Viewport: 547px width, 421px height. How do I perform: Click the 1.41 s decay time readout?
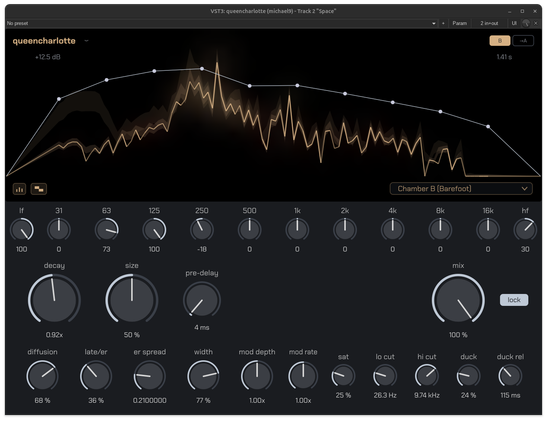coord(504,57)
